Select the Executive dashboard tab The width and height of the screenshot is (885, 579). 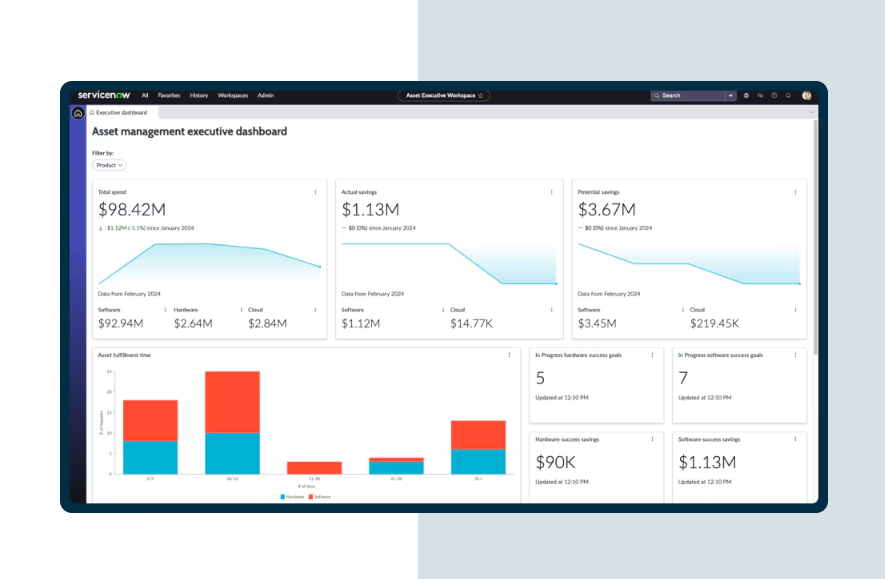click(120, 113)
